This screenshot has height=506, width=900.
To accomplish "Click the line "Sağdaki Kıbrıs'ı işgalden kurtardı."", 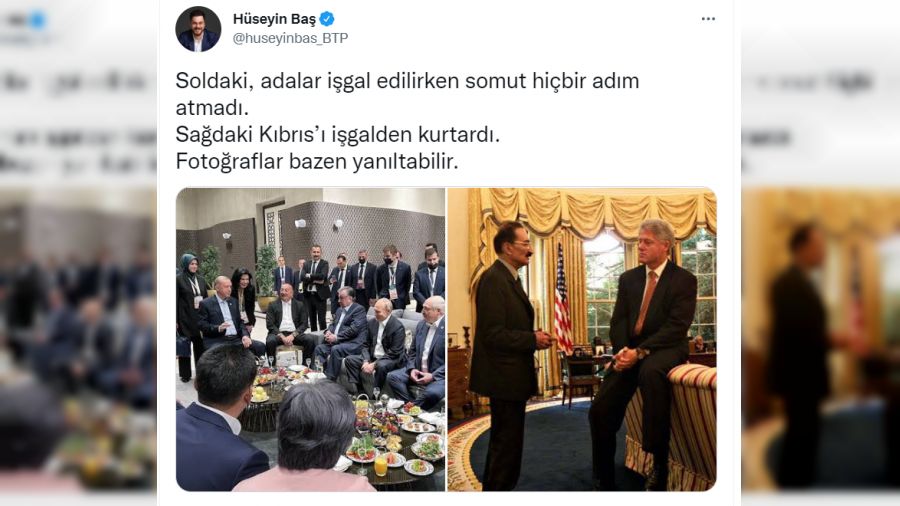I will click(338, 135).
